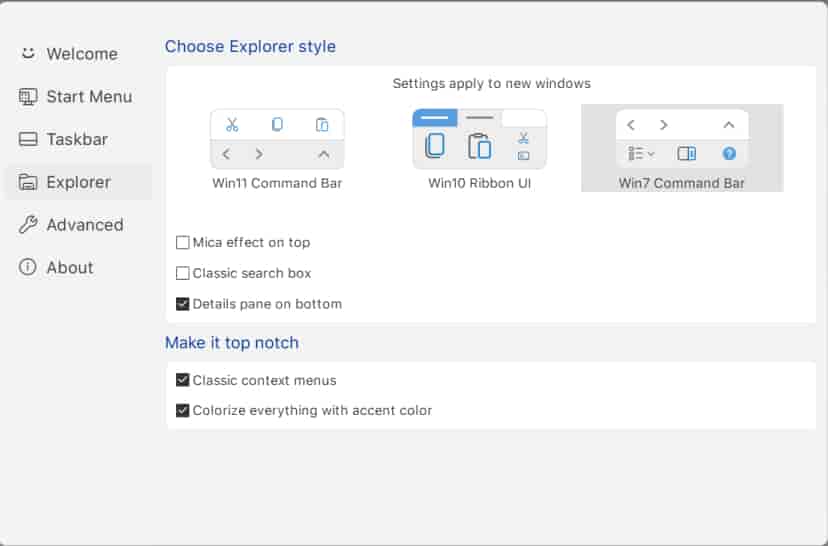Select the Win11 Command Bar label

(277, 183)
